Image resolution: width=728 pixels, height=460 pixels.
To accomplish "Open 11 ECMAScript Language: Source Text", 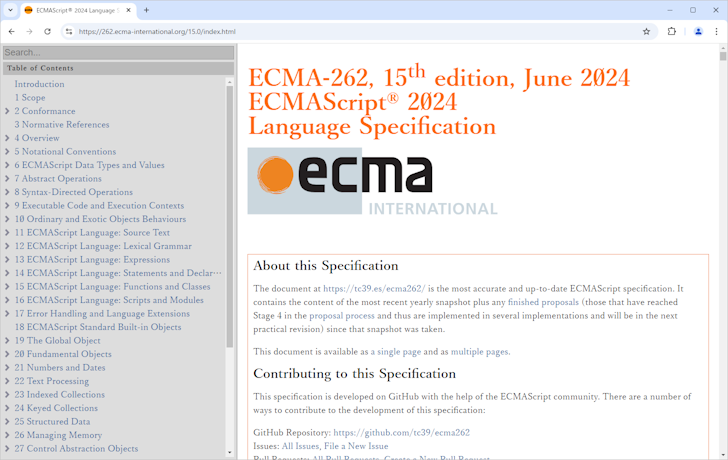I will 92,233.
